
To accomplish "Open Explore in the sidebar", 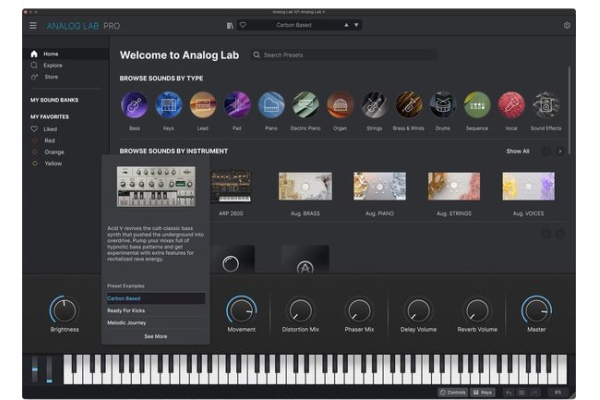I will [52, 65].
